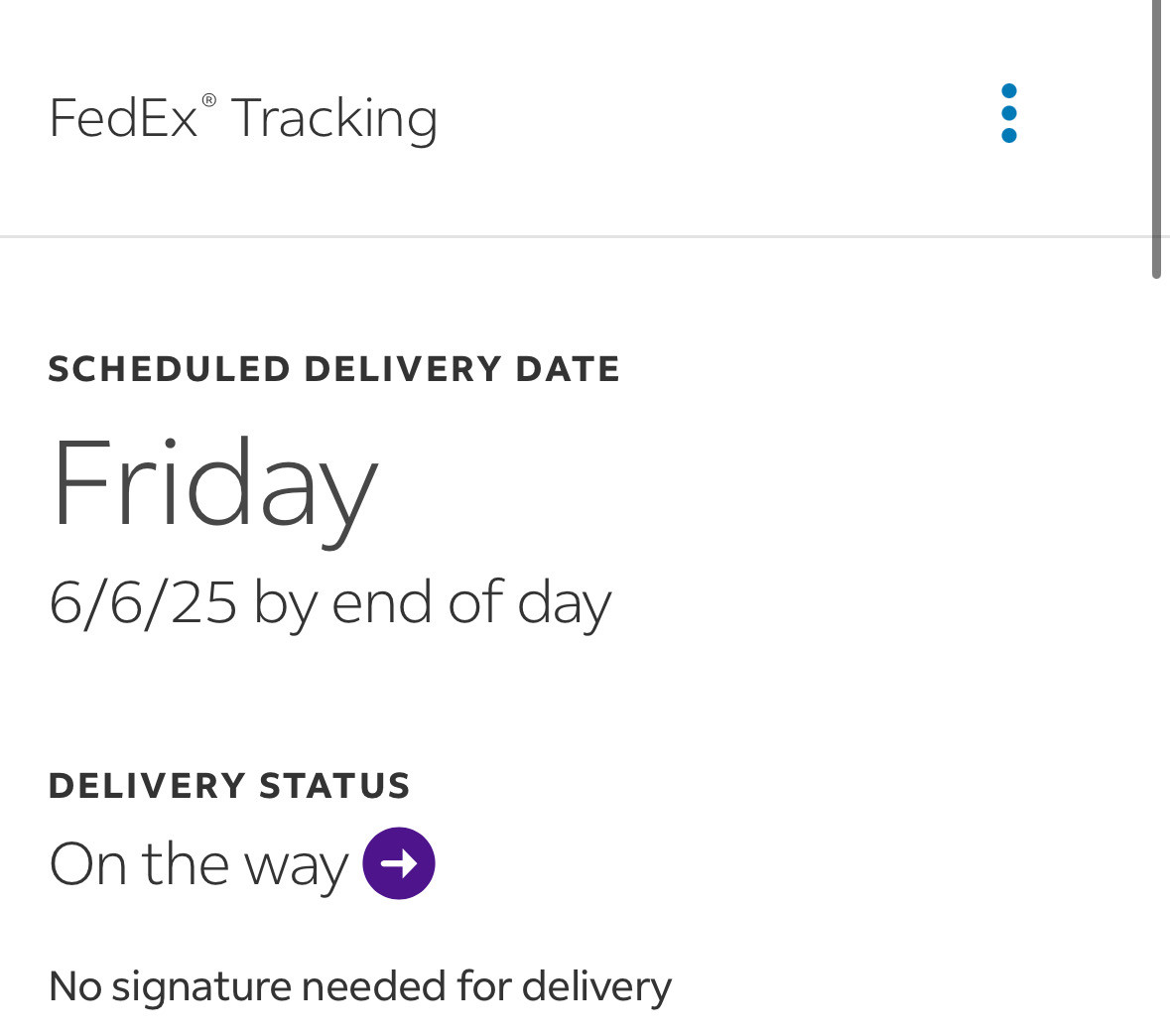Click the bottom dot of the overflow menu
The height and width of the screenshot is (1036, 1170).
1008,135
